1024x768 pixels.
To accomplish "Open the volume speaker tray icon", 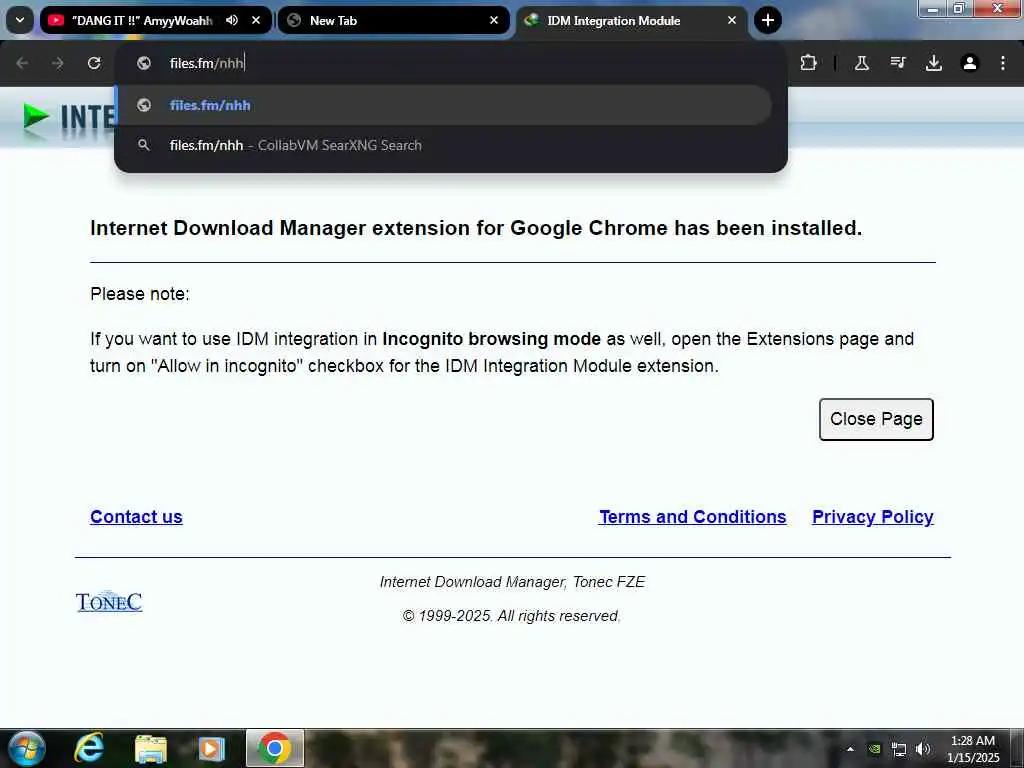I will (x=923, y=749).
